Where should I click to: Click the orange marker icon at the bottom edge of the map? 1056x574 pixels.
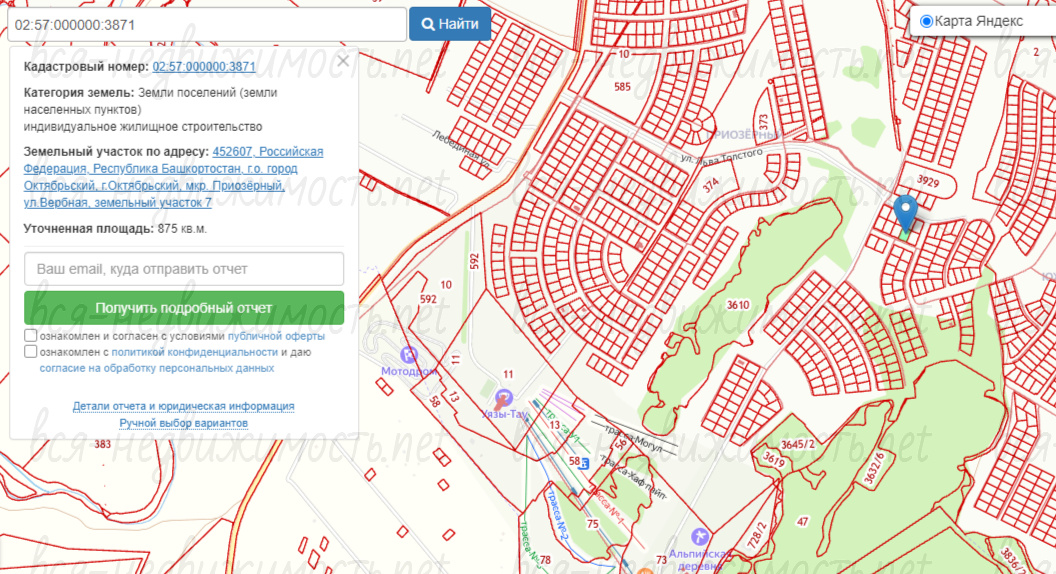pos(646,569)
